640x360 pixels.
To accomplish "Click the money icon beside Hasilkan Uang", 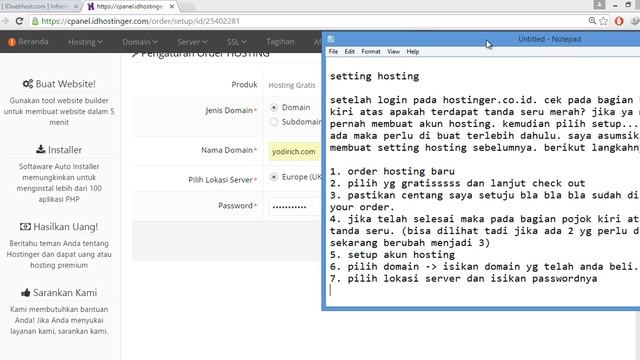I will (25, 227).
